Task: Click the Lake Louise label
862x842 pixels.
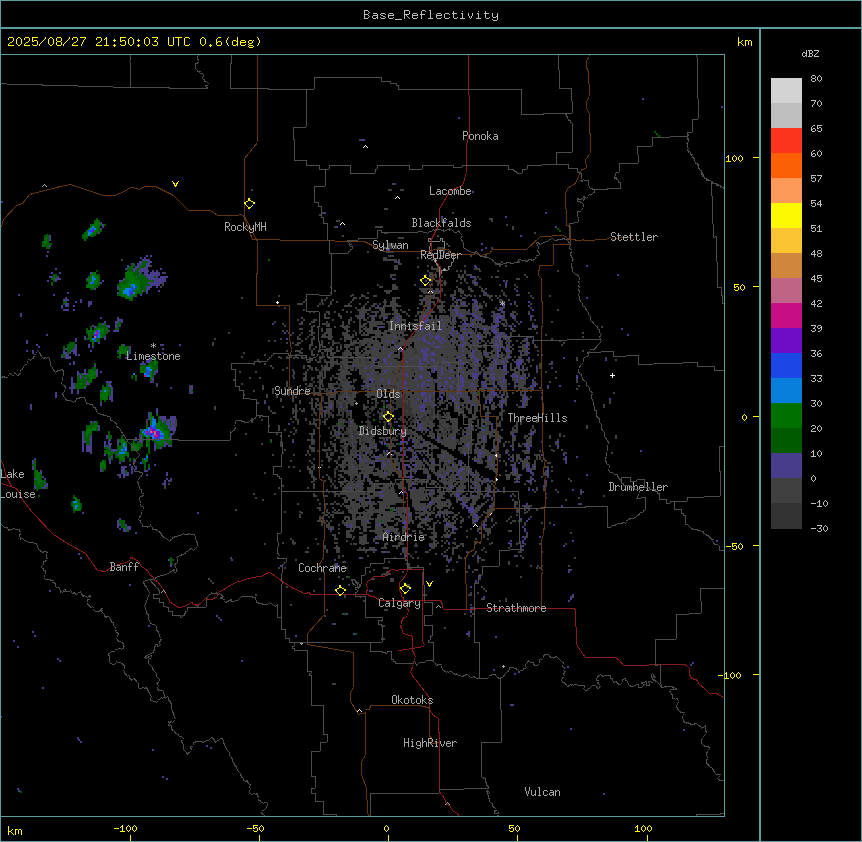Action: (x=18, y=484)
